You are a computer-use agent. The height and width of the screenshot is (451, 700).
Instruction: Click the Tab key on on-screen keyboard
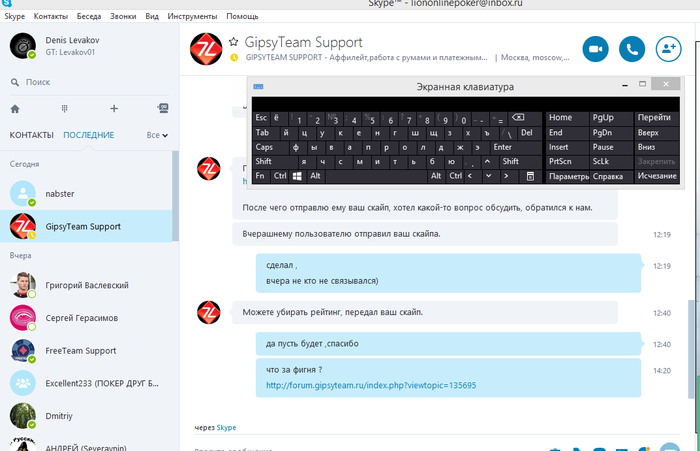266,133
